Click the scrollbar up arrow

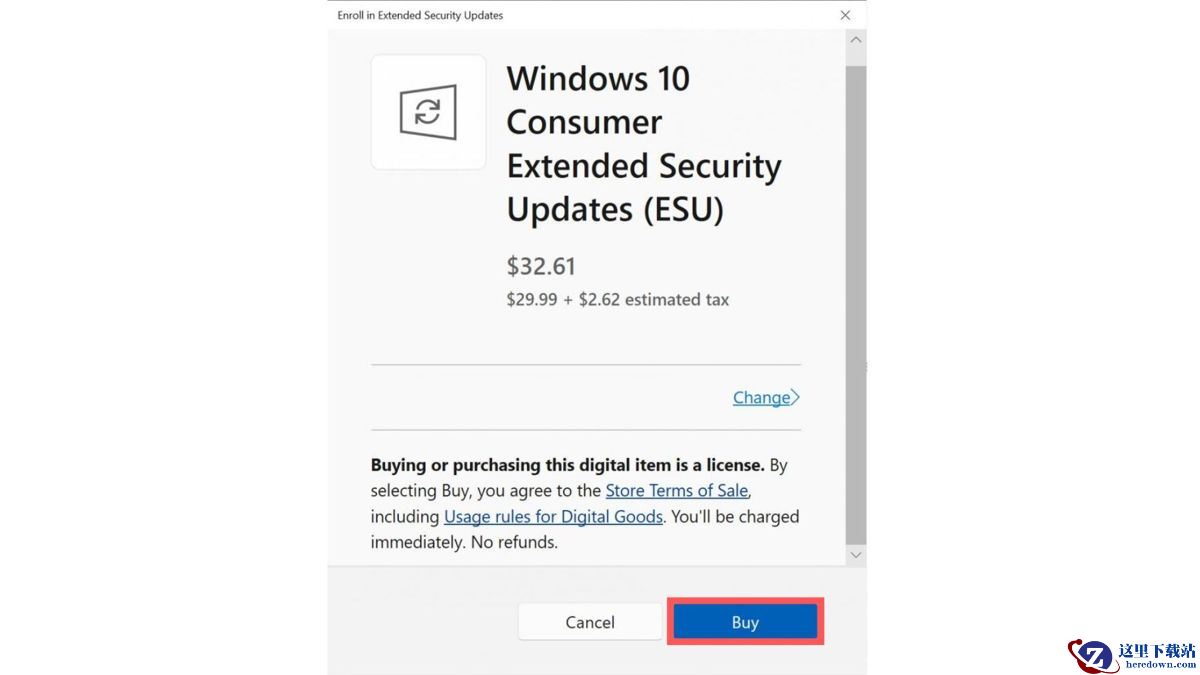pyautogui.click(x=856, y=39)
